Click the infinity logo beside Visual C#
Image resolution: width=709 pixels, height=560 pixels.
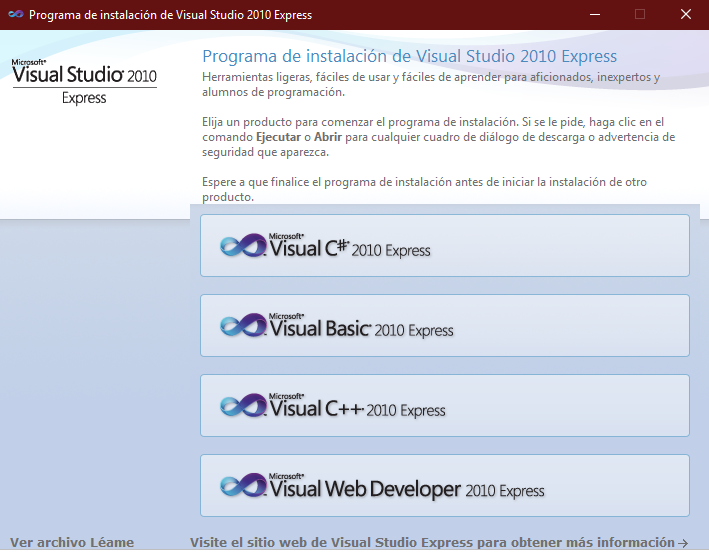243,246
